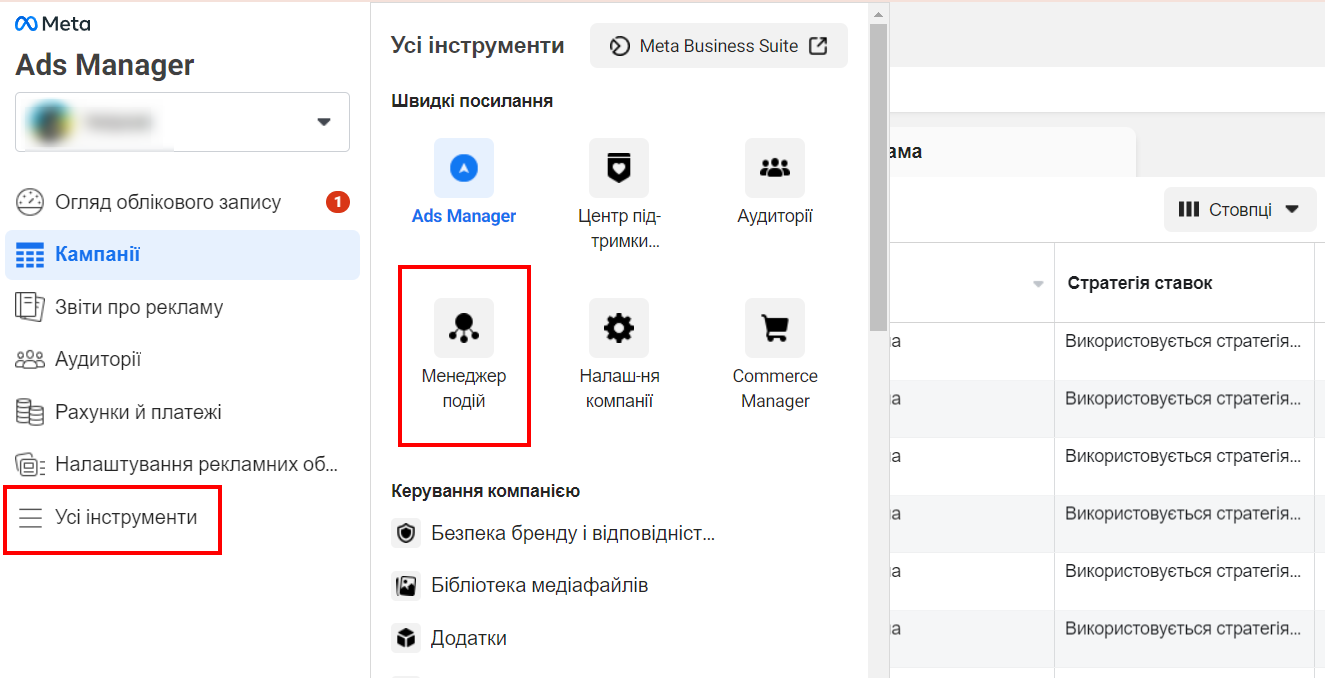Image resolution: width=1325 pixels, height=678 pixels.
Task: Click the columns icon beside Стовпці
Action: pyautogui.click(x=1189, y=209)
